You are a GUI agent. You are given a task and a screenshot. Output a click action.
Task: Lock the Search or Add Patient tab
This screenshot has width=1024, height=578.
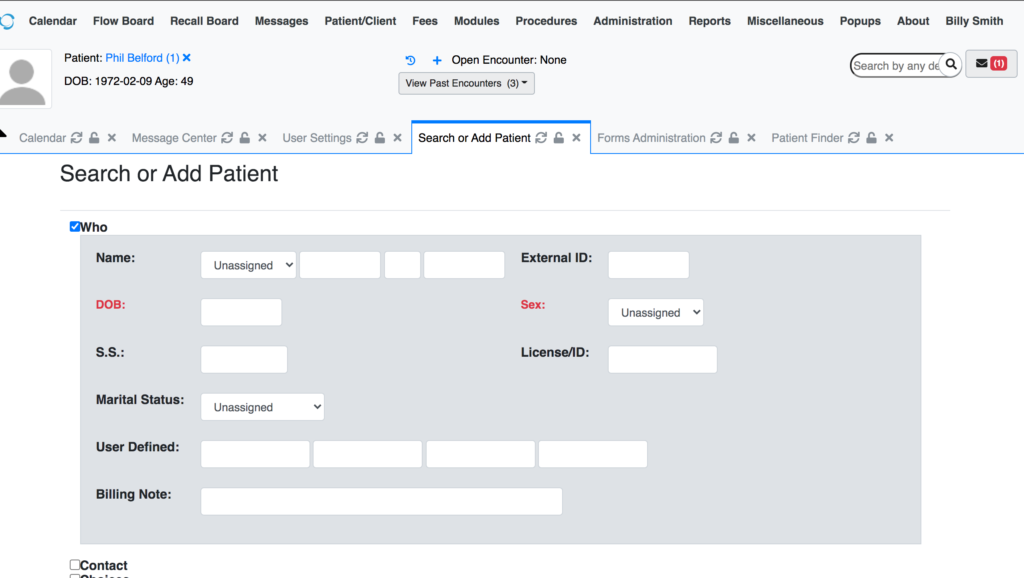559,138
